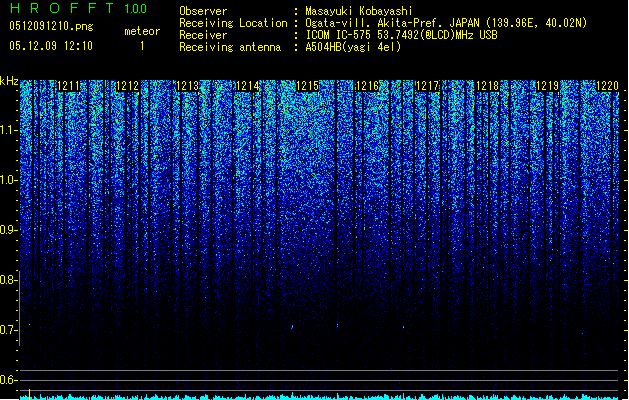Click the 1212 time marker
Image resolution: width=629 pixels, height=400 pixels.
coord(127,86)
